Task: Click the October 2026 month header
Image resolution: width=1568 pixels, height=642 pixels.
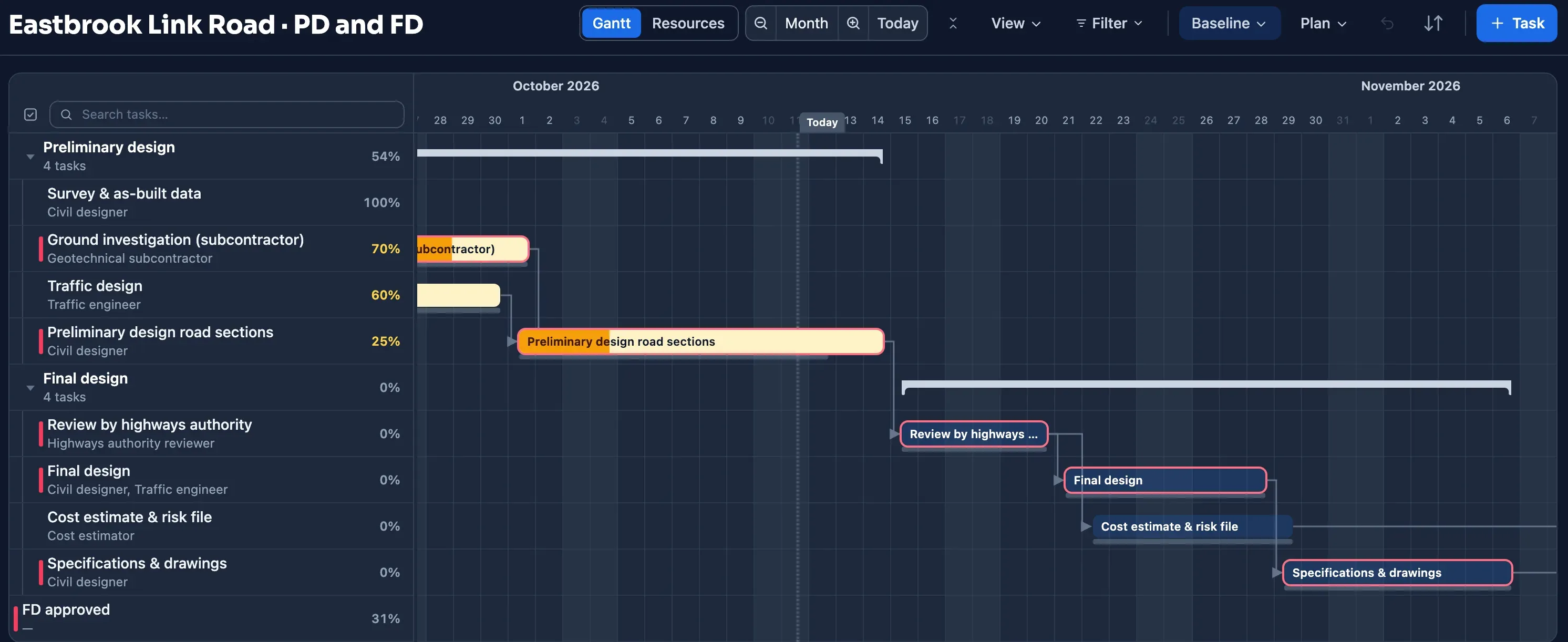Action: (x=556, y=86)
